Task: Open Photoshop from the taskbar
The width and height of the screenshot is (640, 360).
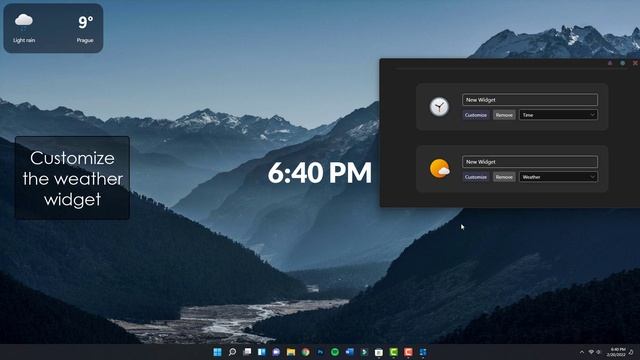Action: click(x=320, y=352)
